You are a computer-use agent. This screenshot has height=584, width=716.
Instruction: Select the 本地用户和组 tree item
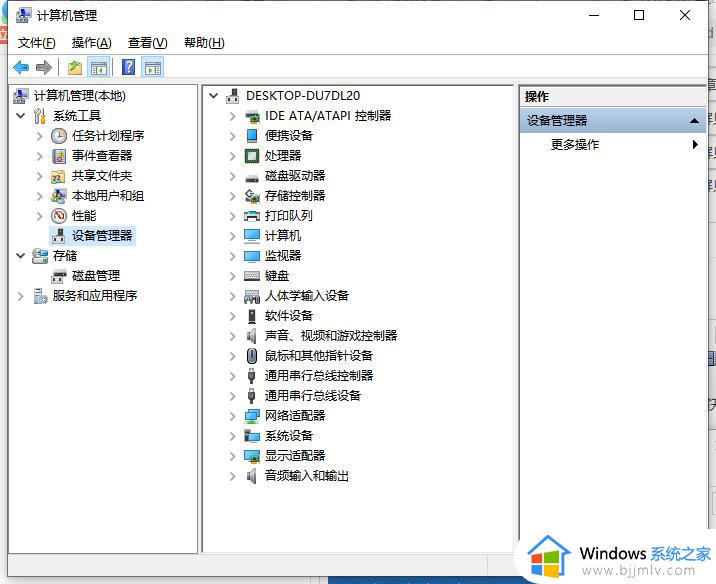pyautogui.click(x=108, y=196)
